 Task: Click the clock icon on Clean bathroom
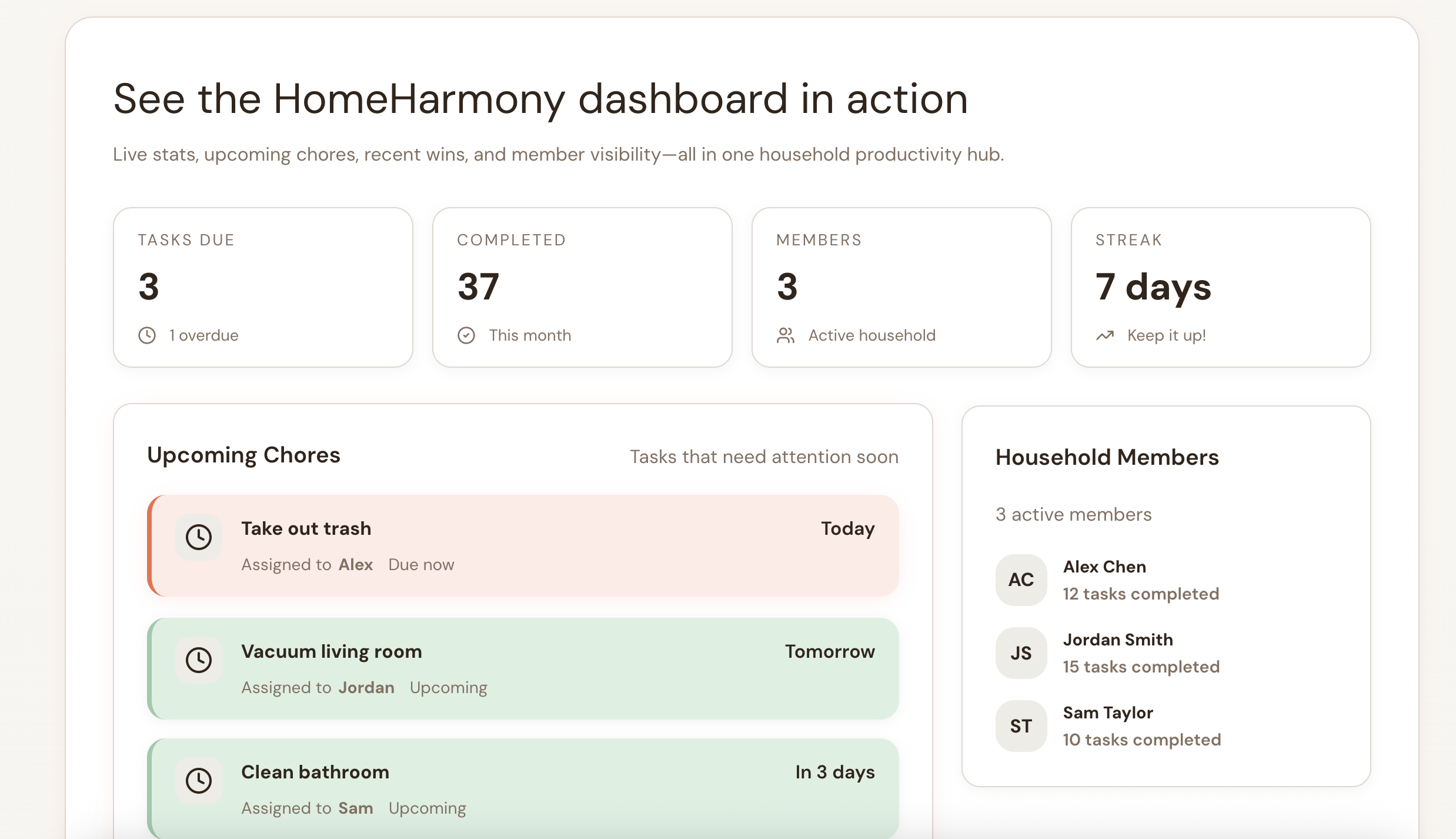(199, 781)
